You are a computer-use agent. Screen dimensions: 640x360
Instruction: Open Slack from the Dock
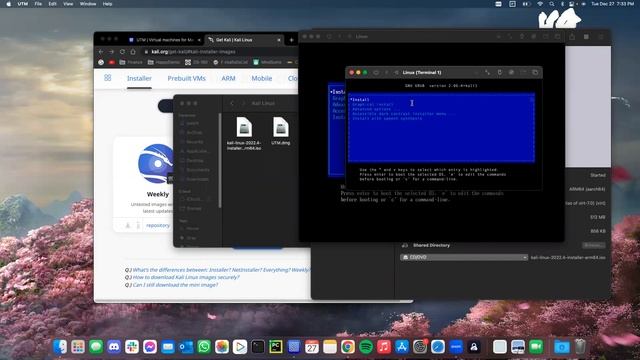pos(132,347)
